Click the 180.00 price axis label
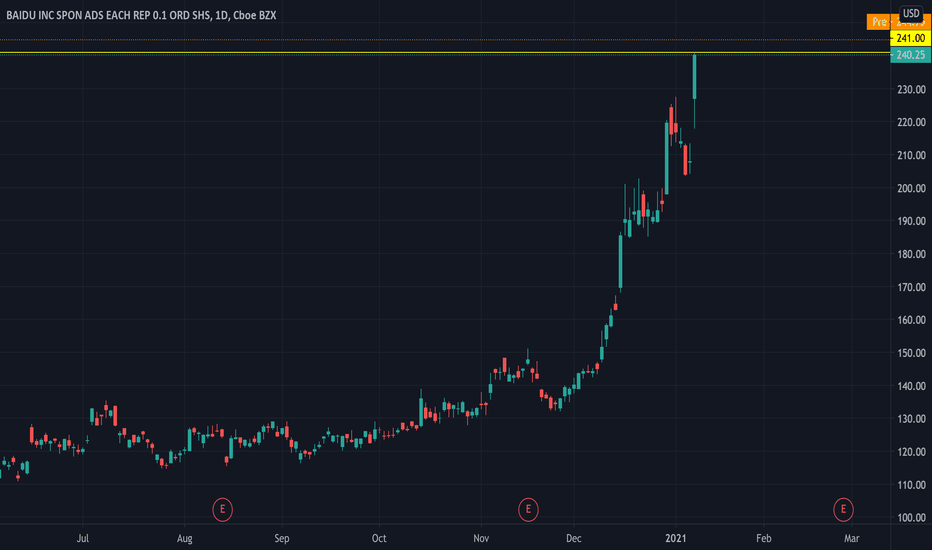932x550 pixels. coord(911,254)
